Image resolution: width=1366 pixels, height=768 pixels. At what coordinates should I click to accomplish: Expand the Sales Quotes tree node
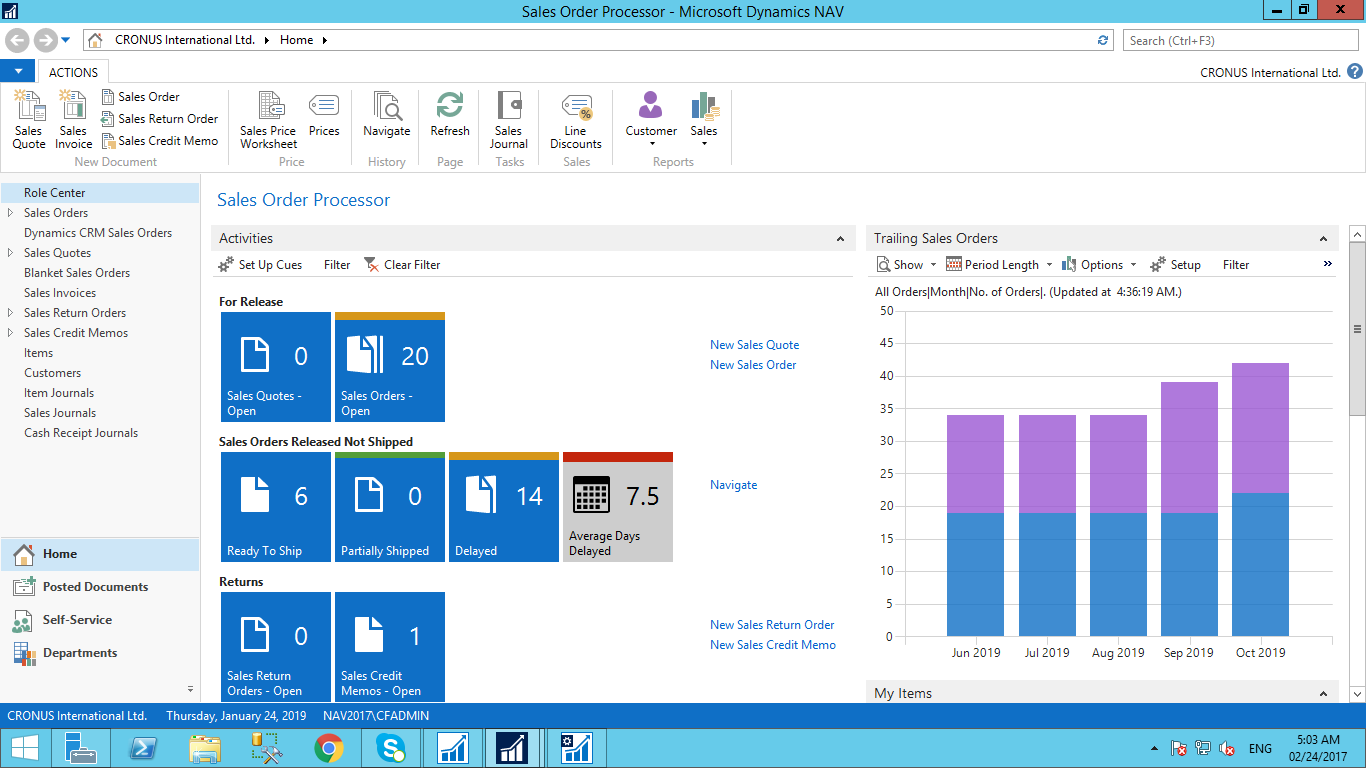coord(10,253)
